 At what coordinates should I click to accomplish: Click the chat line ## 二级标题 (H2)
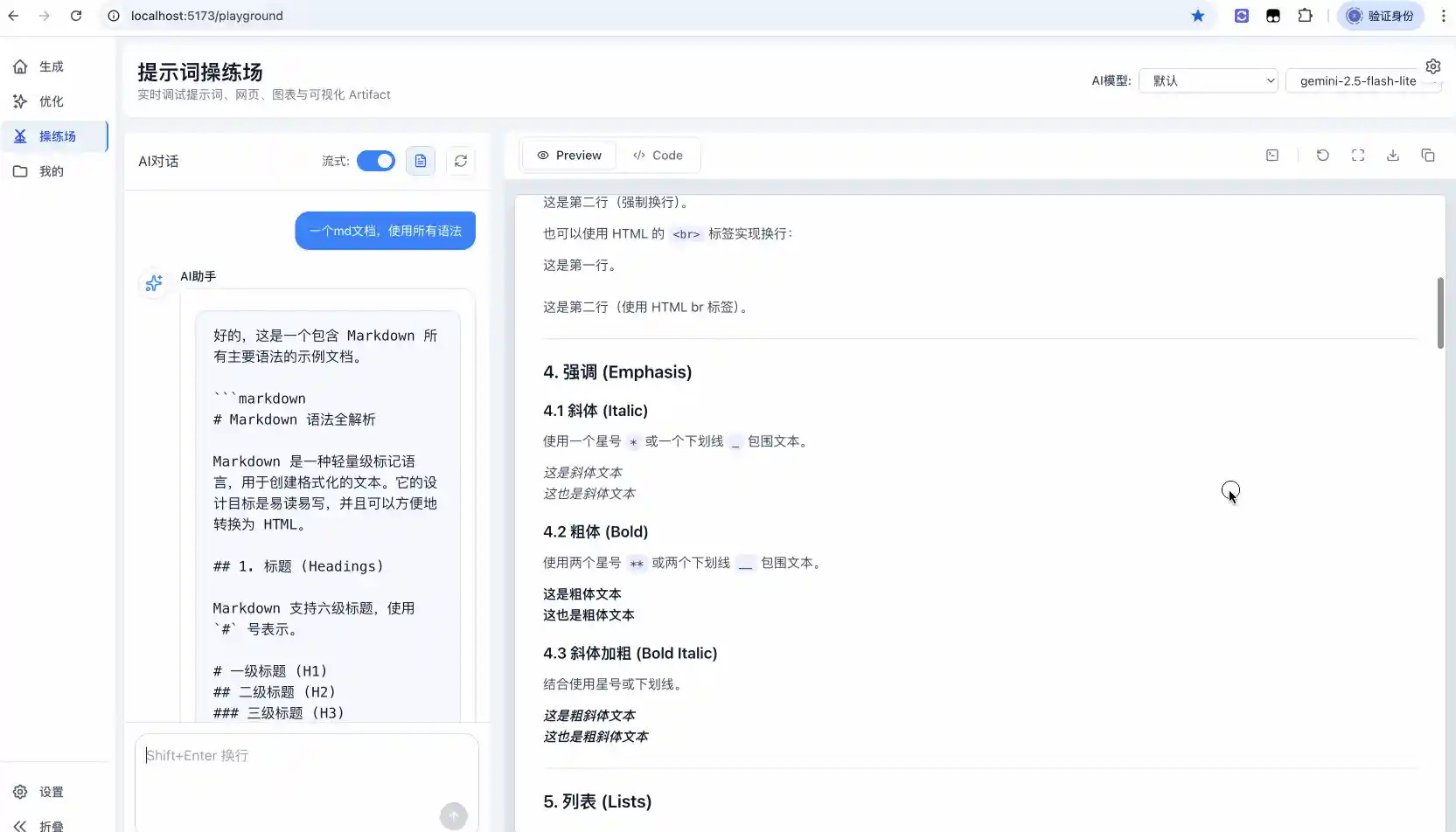point(275,692)
